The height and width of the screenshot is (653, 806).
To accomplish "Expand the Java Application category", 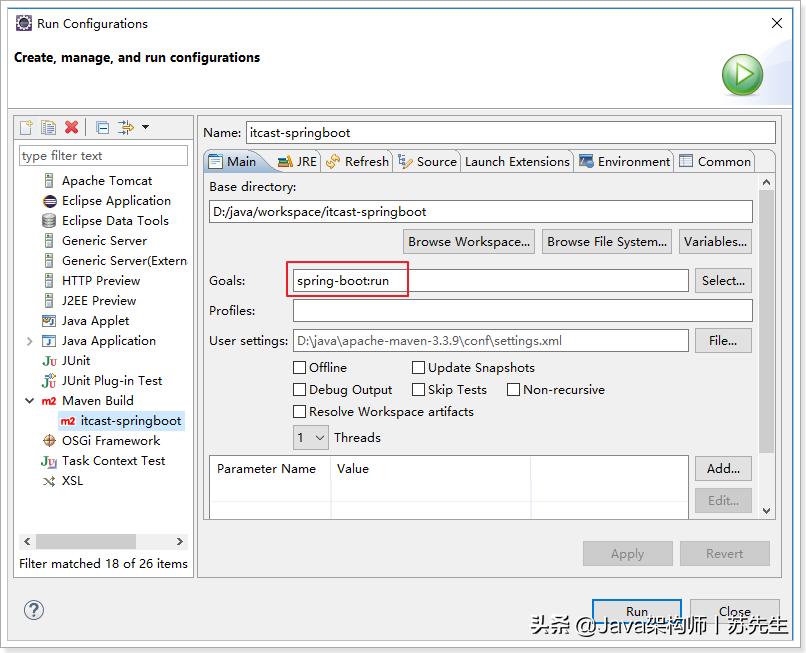I will tap(29, 340).
